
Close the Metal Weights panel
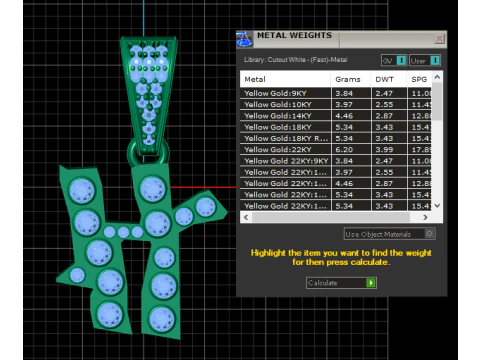tap(439, 39)
